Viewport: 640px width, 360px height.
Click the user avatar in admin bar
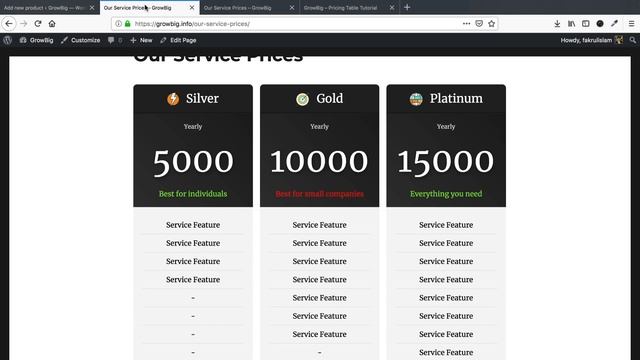coord(619,40)
